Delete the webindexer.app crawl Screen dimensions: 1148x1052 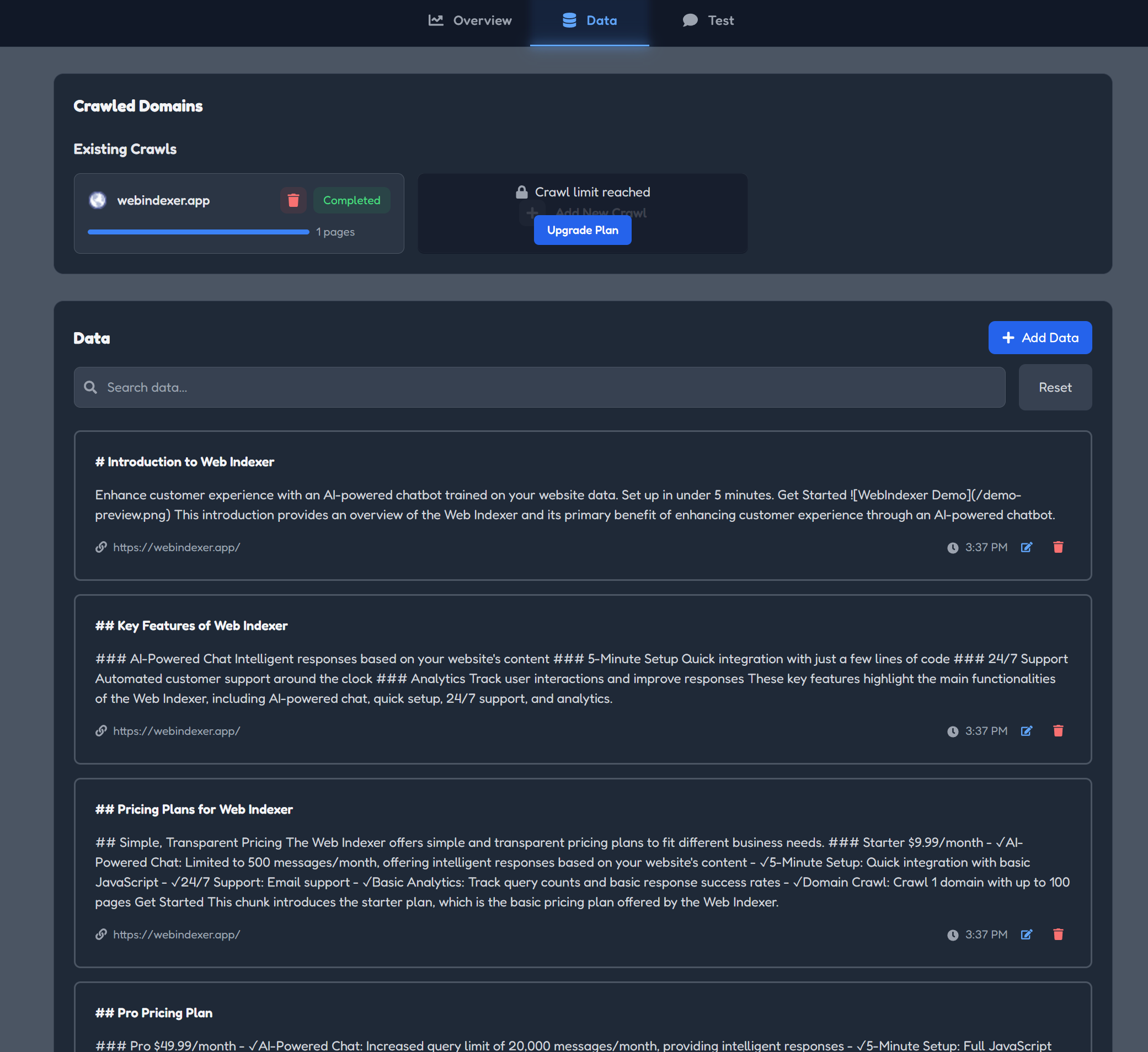[x=293, y=200]
